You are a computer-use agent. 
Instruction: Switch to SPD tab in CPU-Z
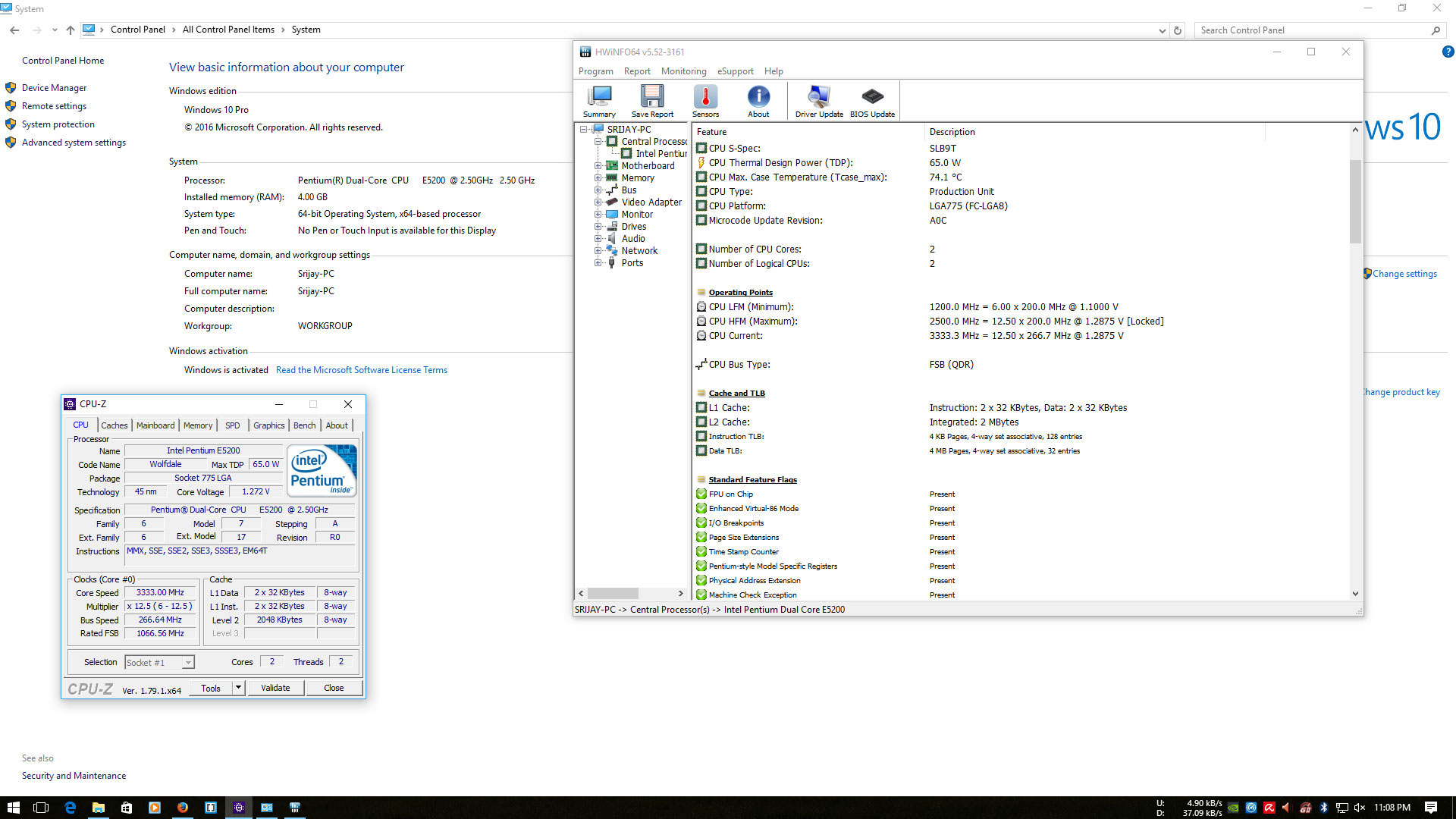232,425
